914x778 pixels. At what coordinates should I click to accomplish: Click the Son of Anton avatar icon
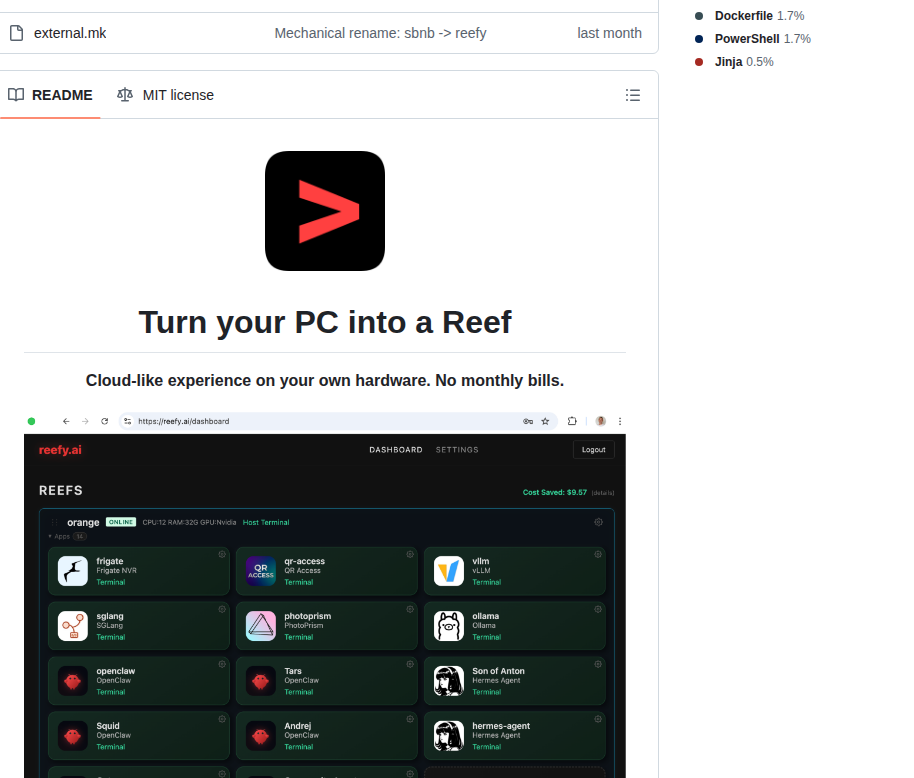449,681
